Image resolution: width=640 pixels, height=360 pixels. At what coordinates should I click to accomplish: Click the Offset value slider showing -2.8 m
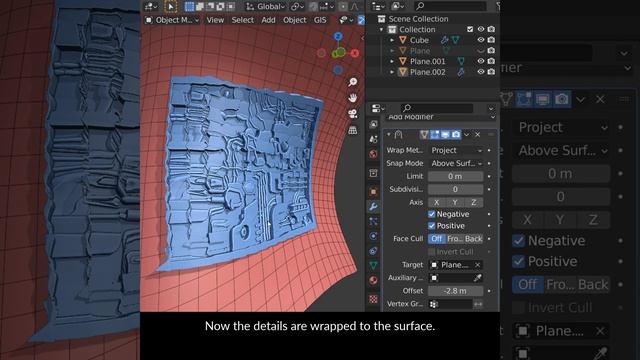click(456, 291)
